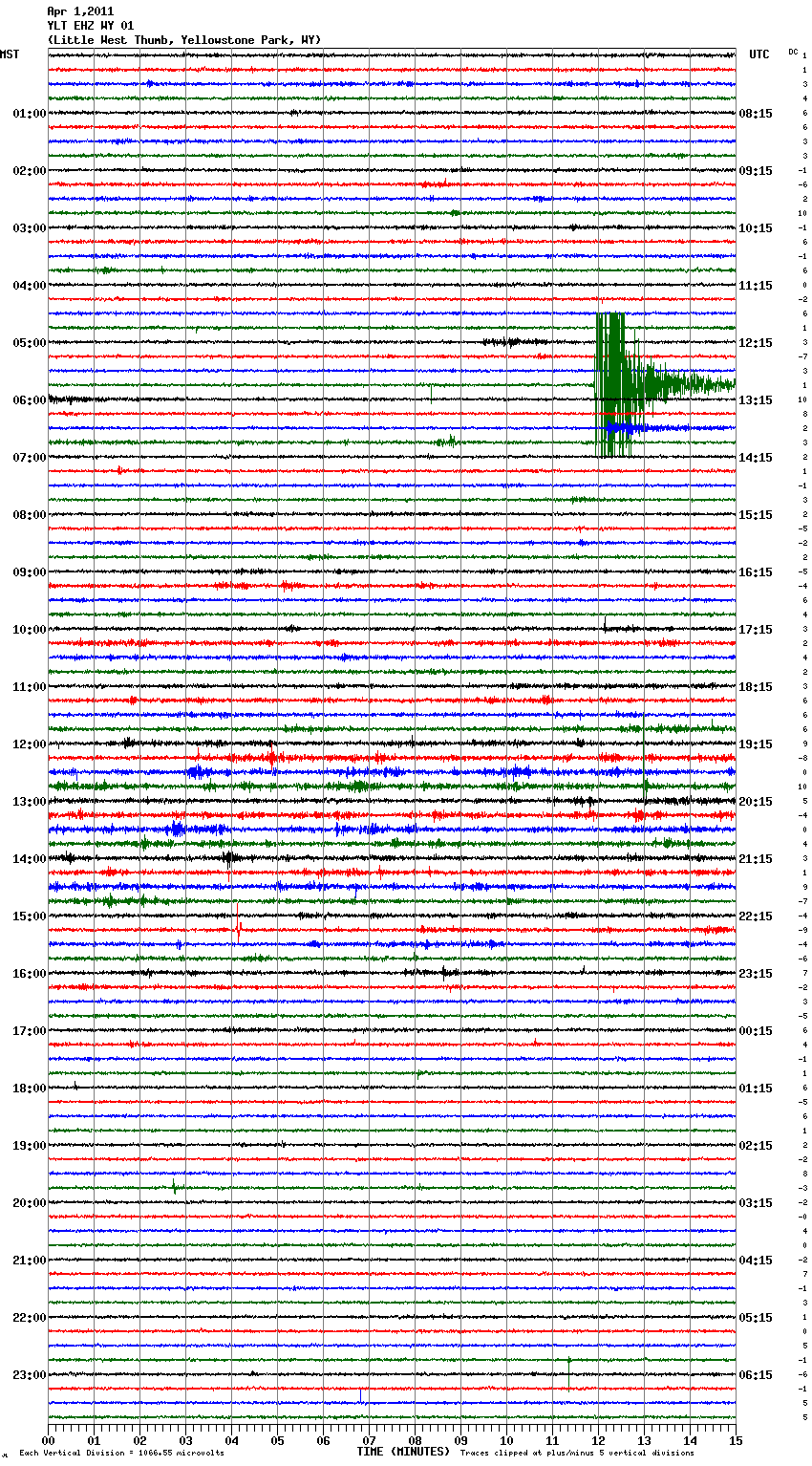Select the 15:00 MST hour label
This screenshot has height=1466, width=812.
(29, 916)
